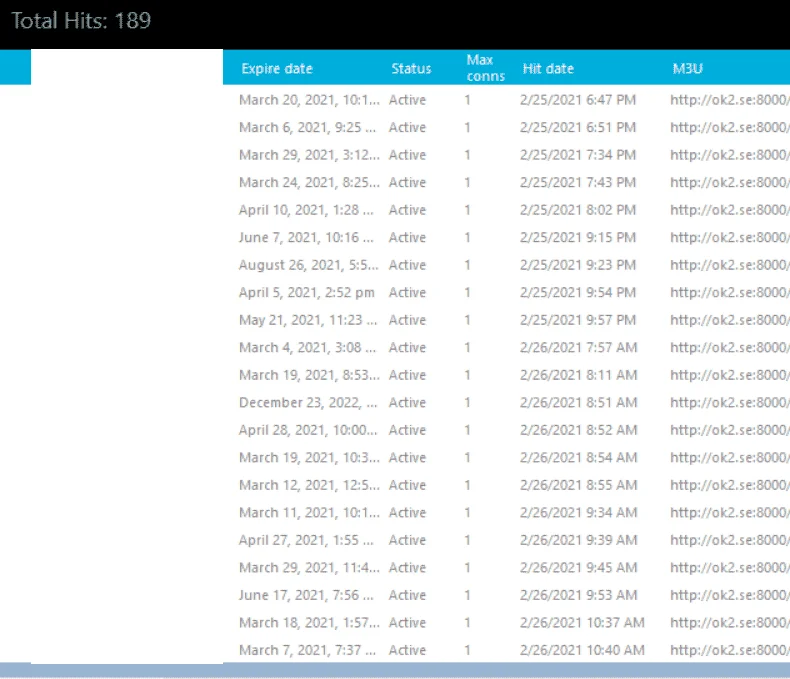Click hit date 2/26/2021 8:54 AM
Screen dimensions: 790x679
click(x=578, y=457)
